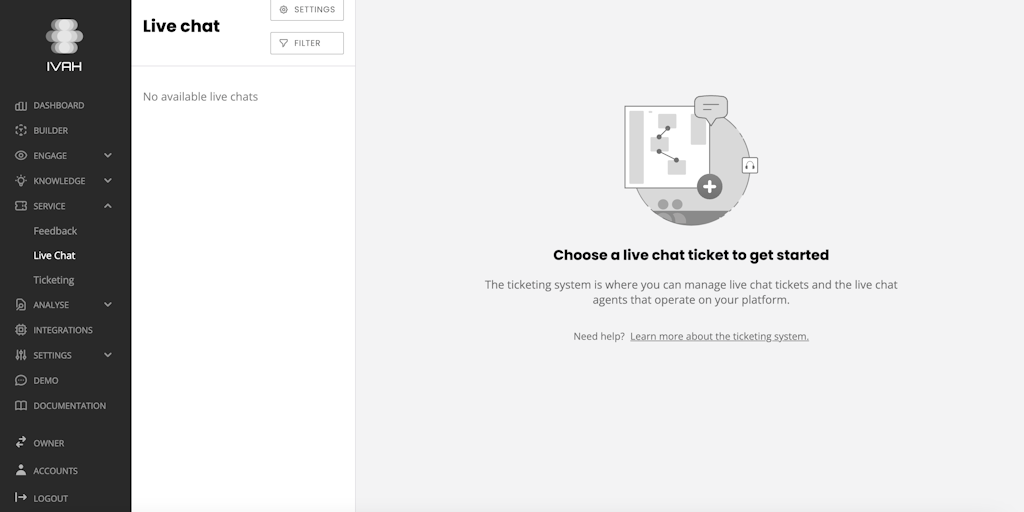This screenshot has height=512, width=1024.
Task: Expand the Knowledge section chevron
Action: click(x=108, y=181)
